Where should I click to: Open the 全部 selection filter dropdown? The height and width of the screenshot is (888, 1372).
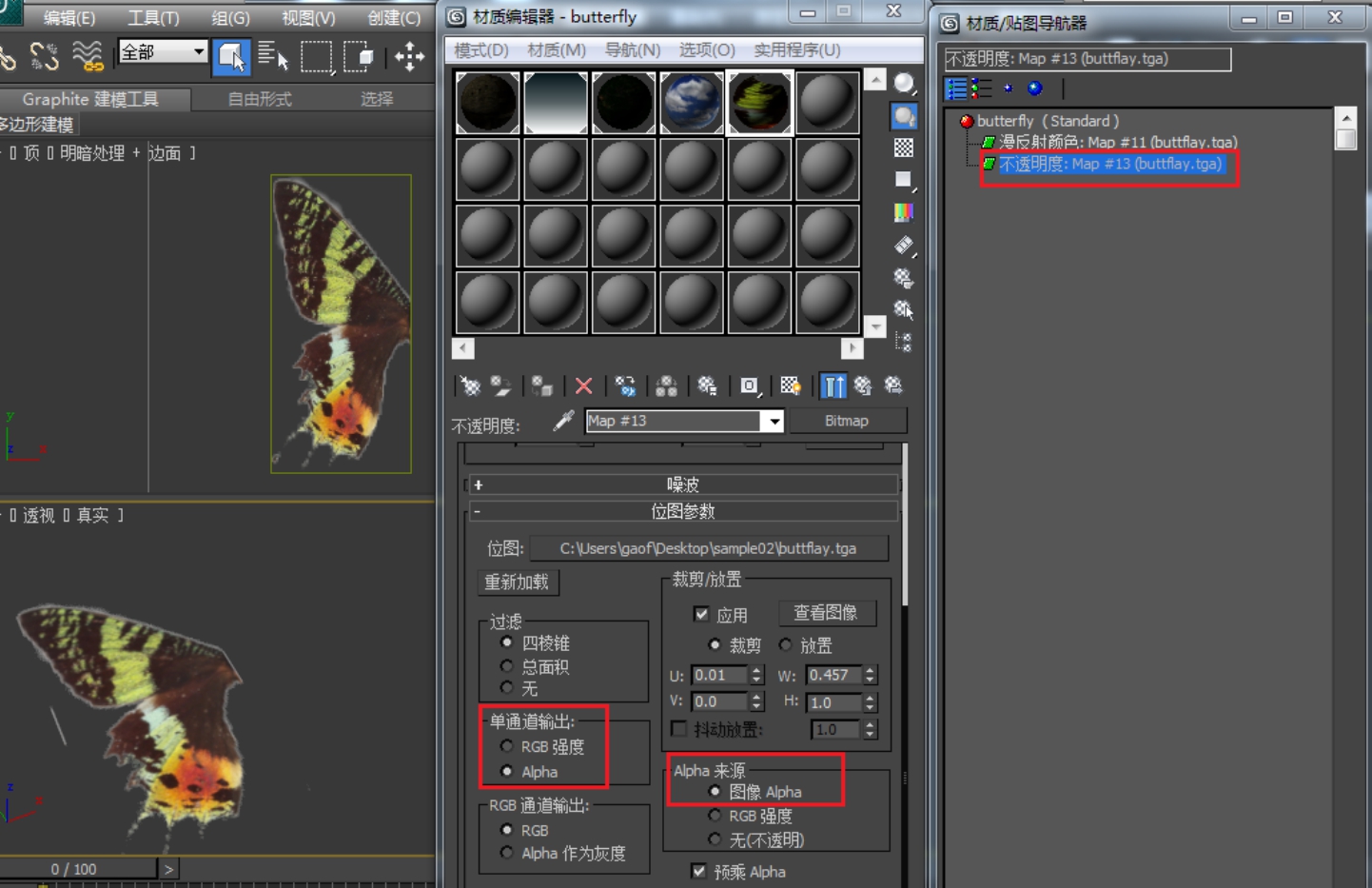tap(199, 51)
